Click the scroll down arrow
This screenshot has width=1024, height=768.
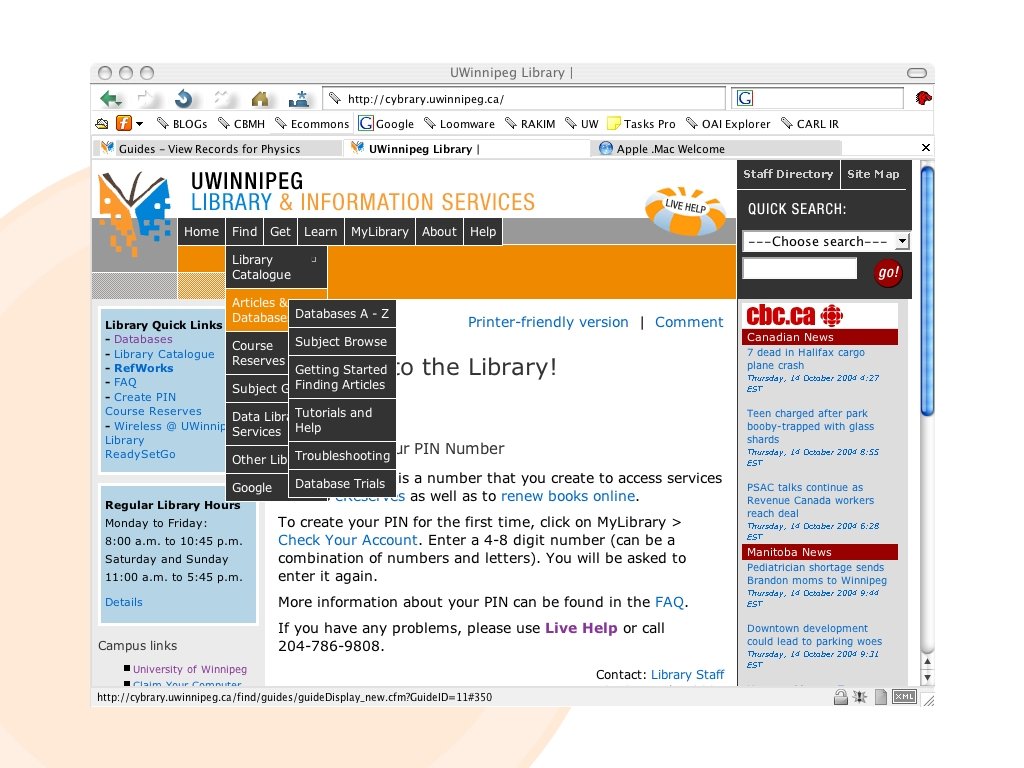[x=927, y=678]
